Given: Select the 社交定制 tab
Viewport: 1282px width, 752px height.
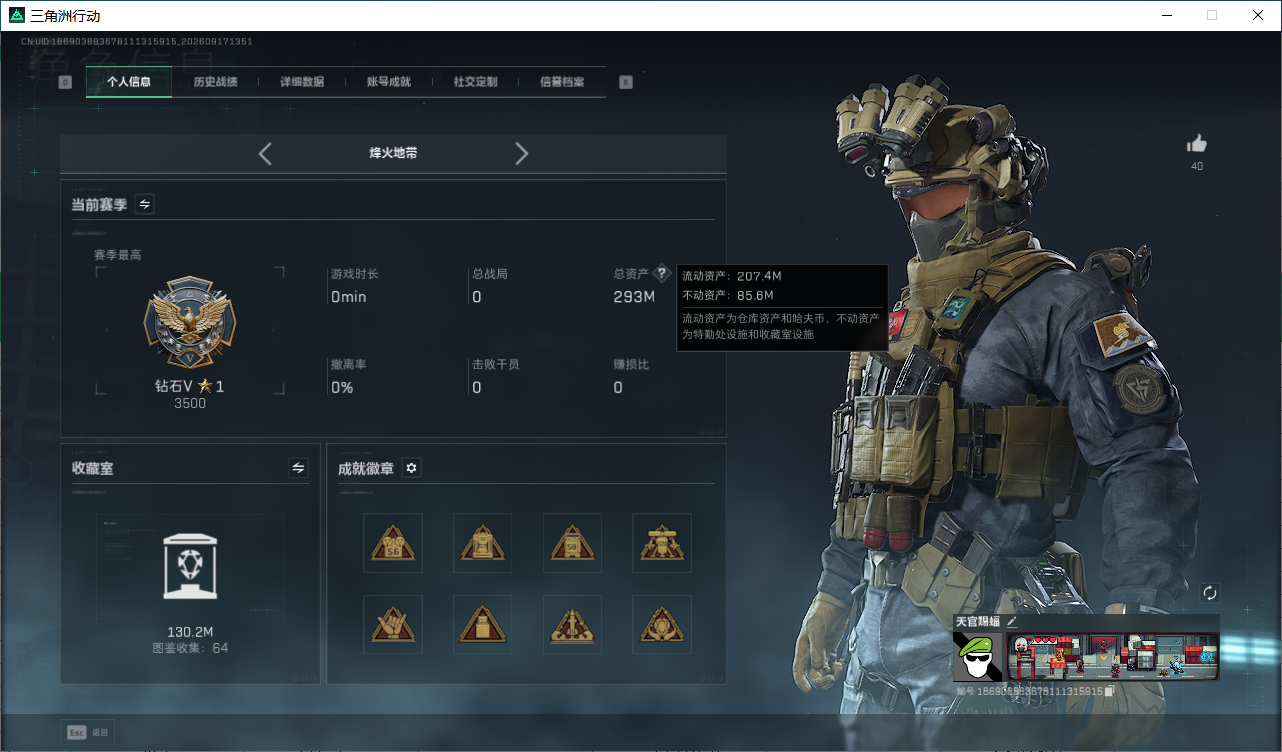Looking at the screenshot, I should (x=475, y=82).
